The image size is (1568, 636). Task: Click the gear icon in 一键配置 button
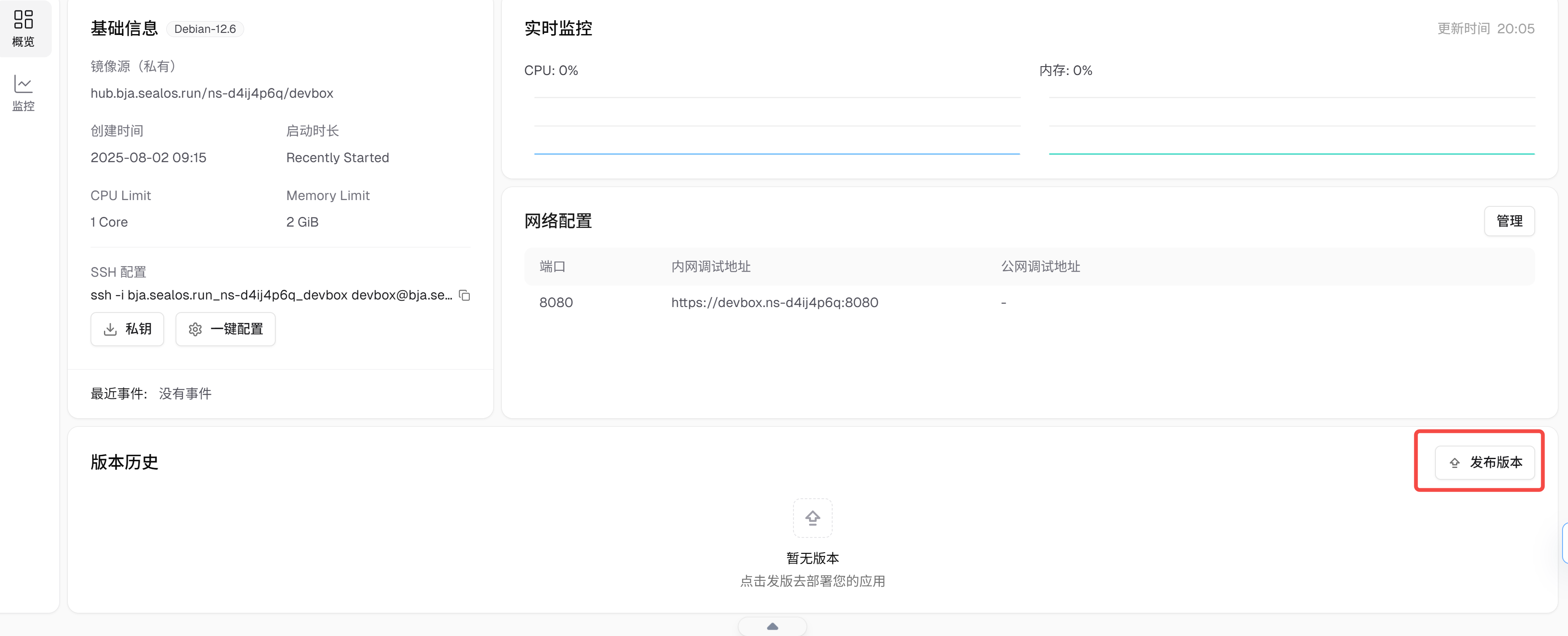(x=195, y=329)
